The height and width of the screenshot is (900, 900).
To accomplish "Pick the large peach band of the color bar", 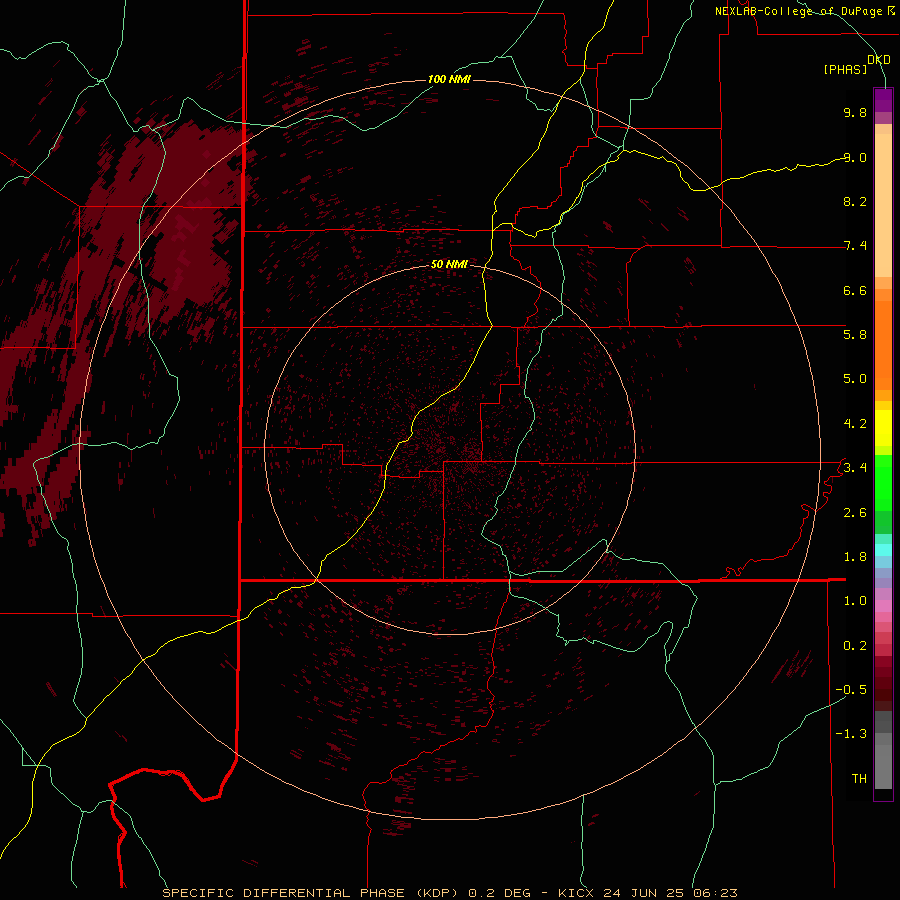I will (883, 205).
